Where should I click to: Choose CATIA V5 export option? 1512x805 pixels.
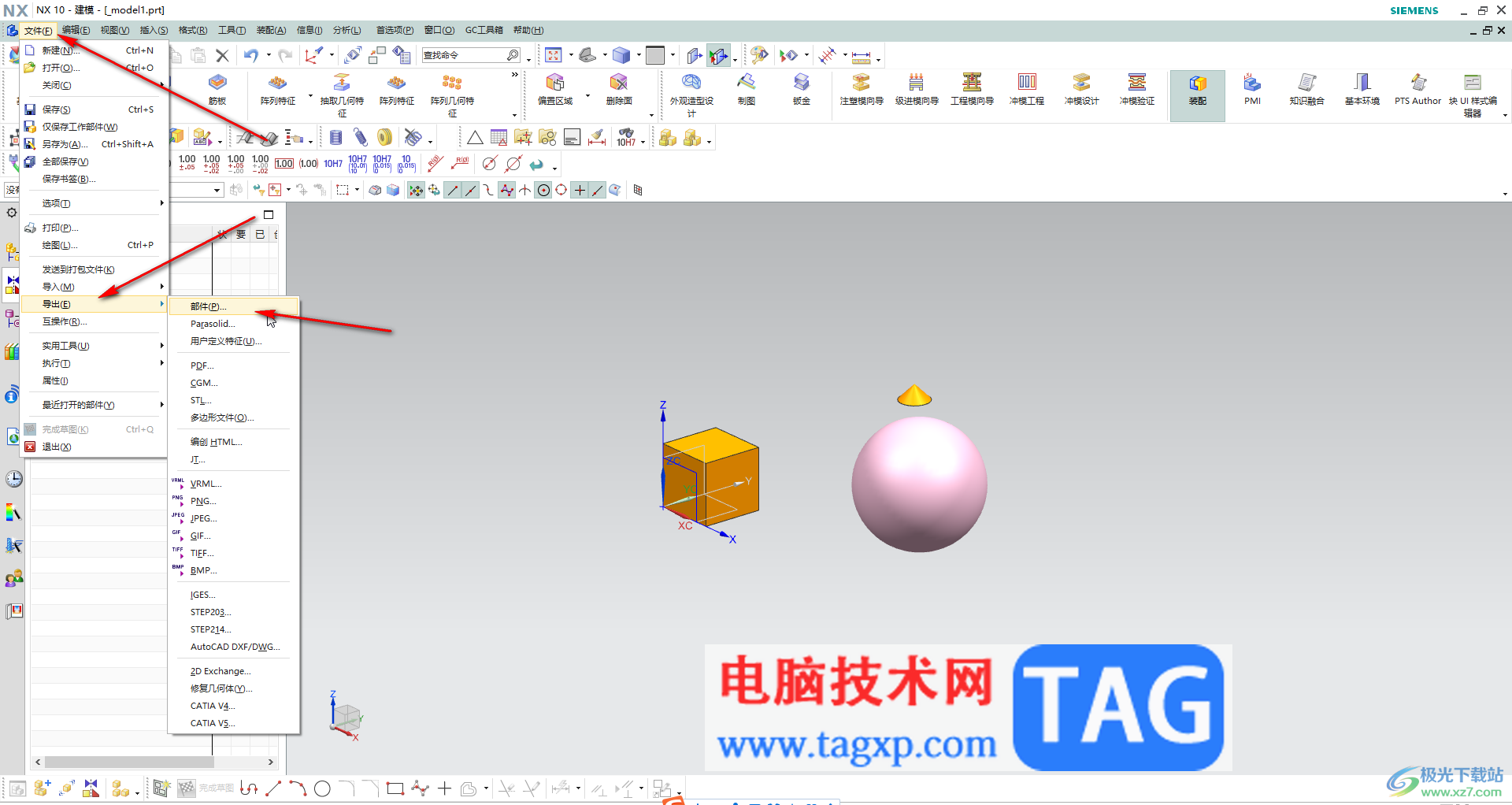point(234,723)
